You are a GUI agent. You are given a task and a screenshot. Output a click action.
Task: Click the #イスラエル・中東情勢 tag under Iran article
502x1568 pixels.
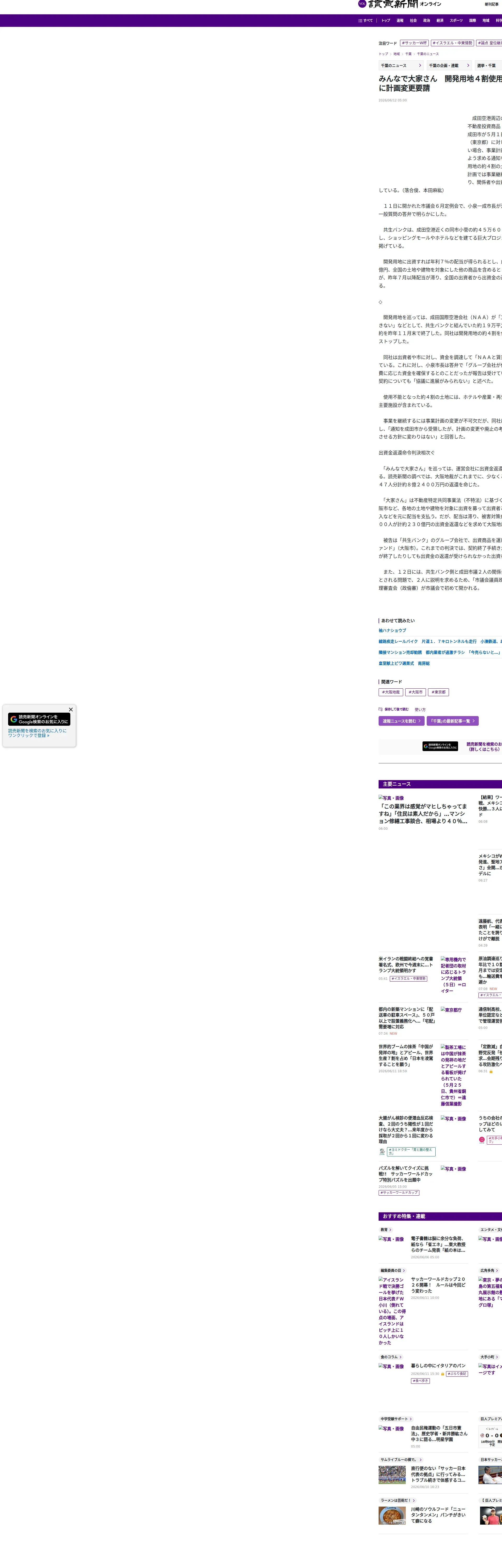408,979
